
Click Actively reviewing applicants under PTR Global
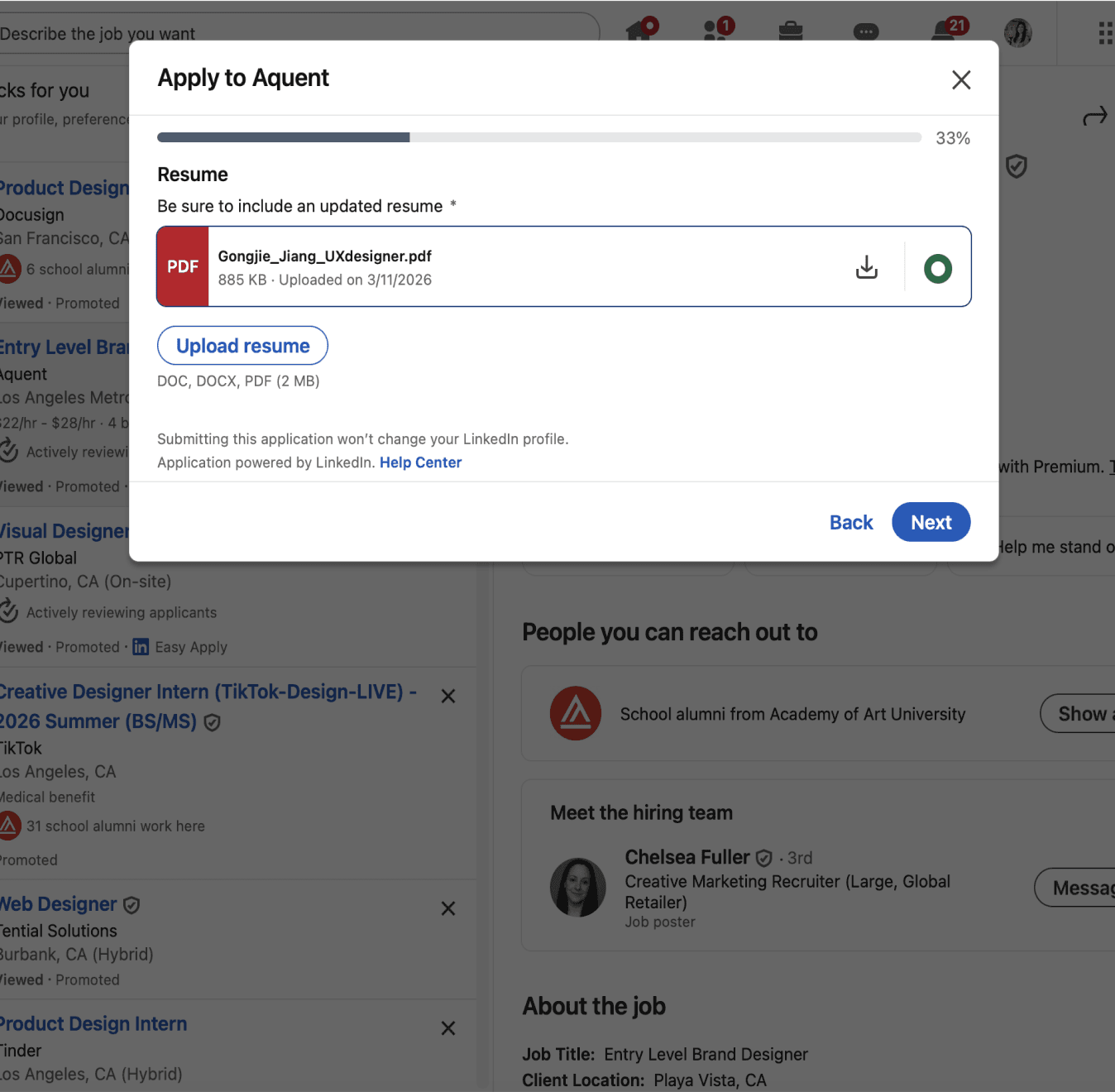point(122,613)
